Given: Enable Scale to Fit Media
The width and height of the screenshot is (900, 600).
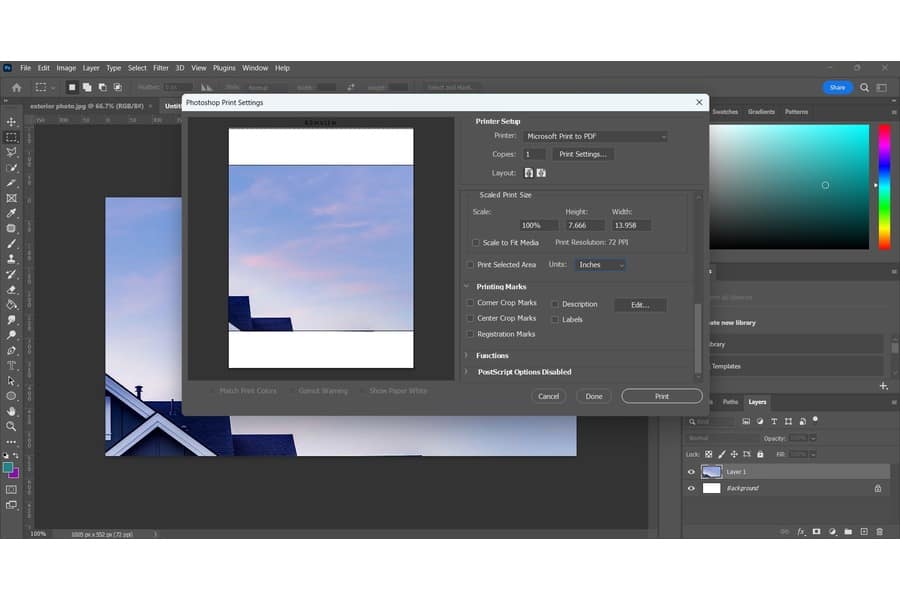Looking at the screenshot, I should pyautogui.click(x=475, y=243).
